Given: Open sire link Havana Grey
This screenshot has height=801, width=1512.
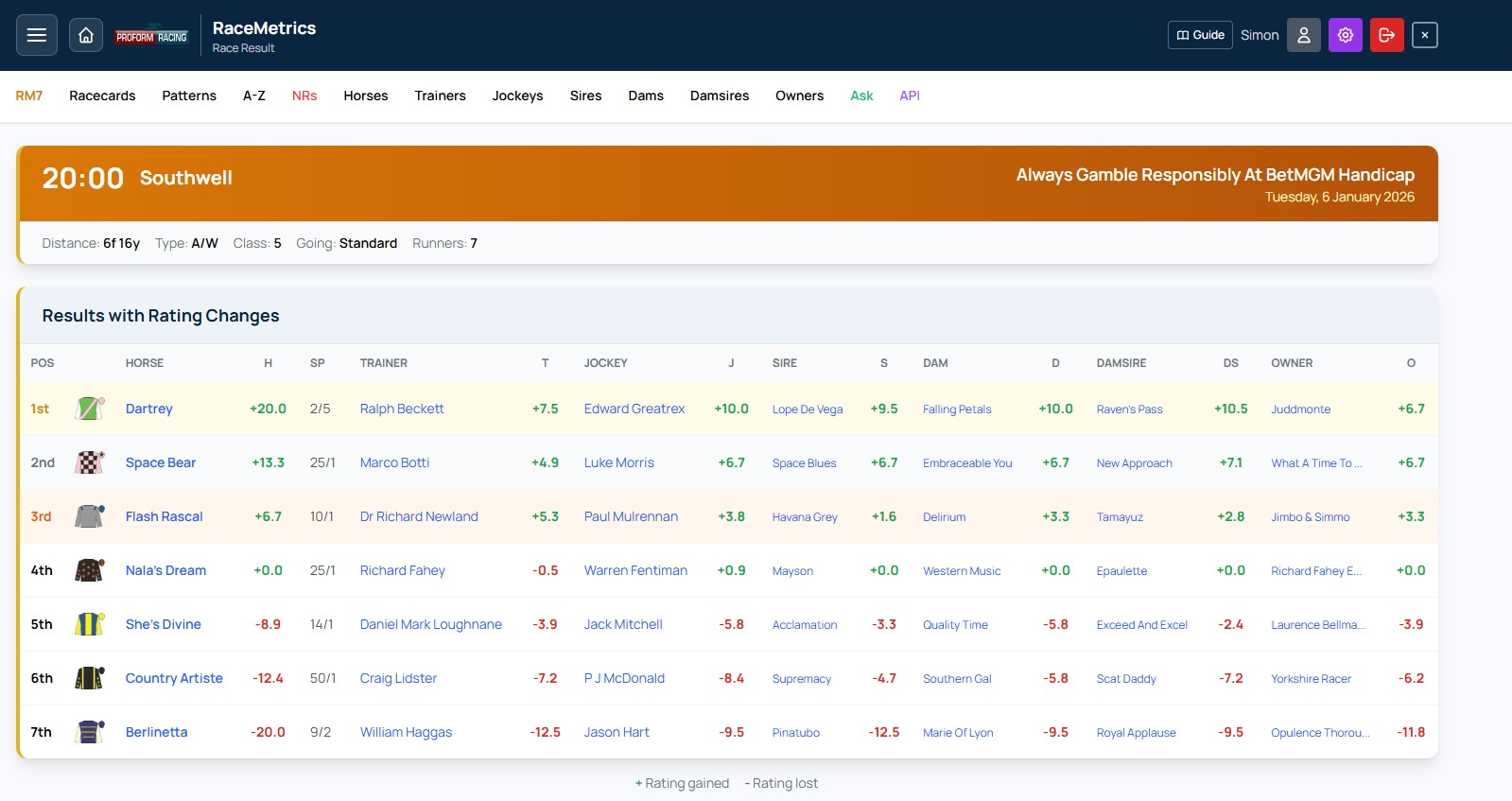Looking at the screenshot, I should [x=805, y=517].
